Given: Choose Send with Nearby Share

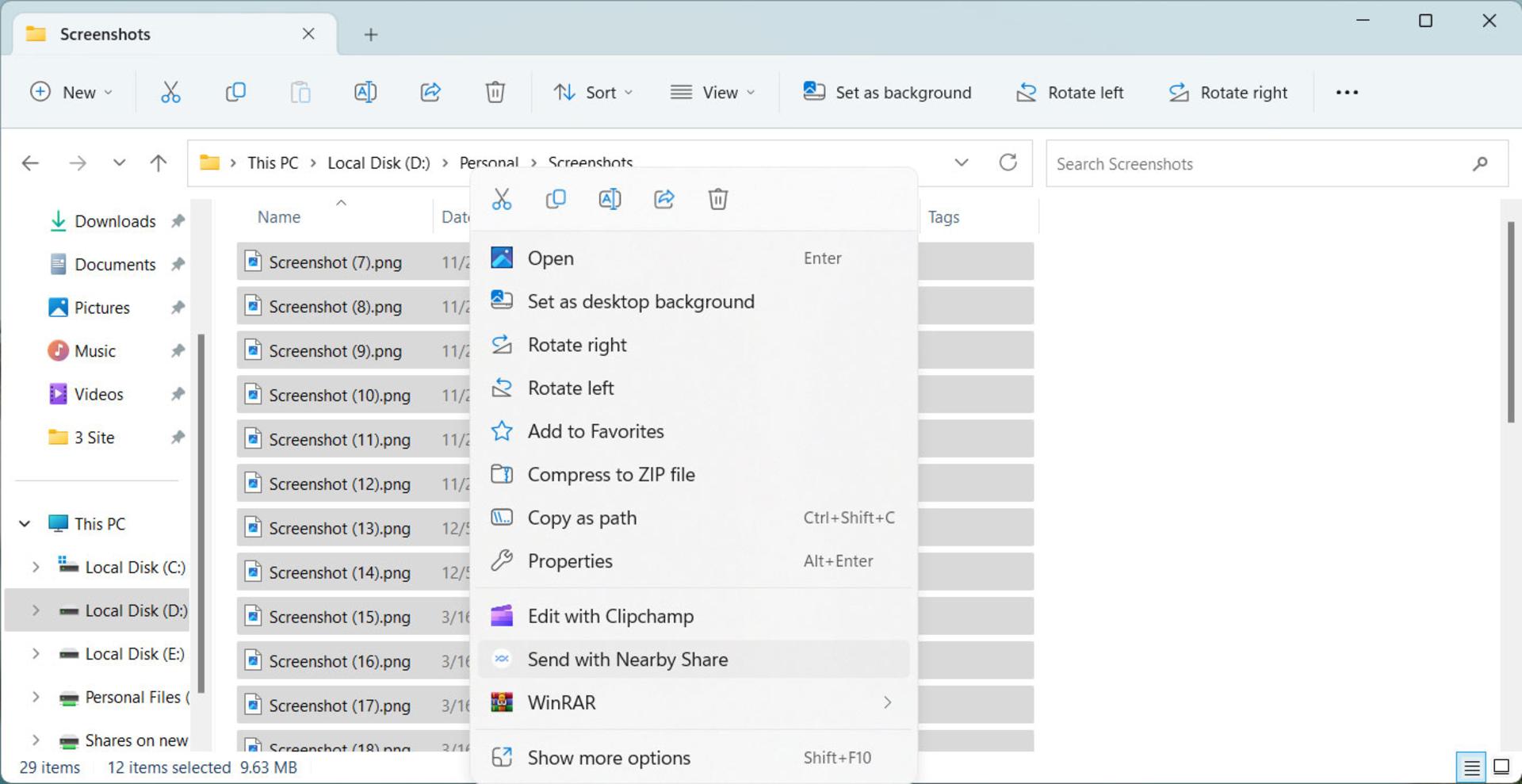Looking at the screenshot, I should (694, 660).
